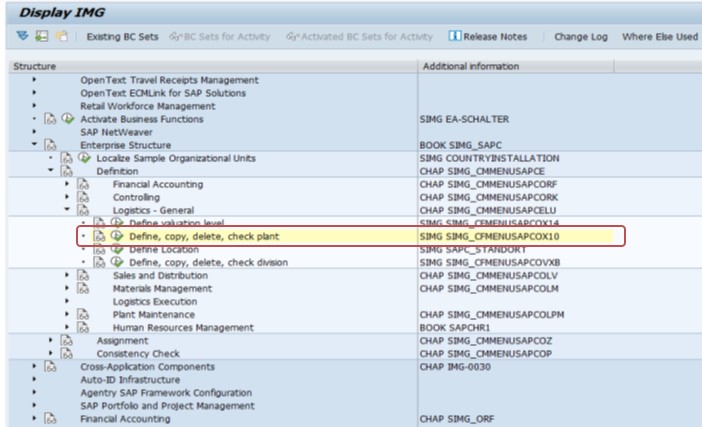This screenshot has height=427, width=702.
Task: Collapse Logistics - General node
Action: (x=67, y=209)
